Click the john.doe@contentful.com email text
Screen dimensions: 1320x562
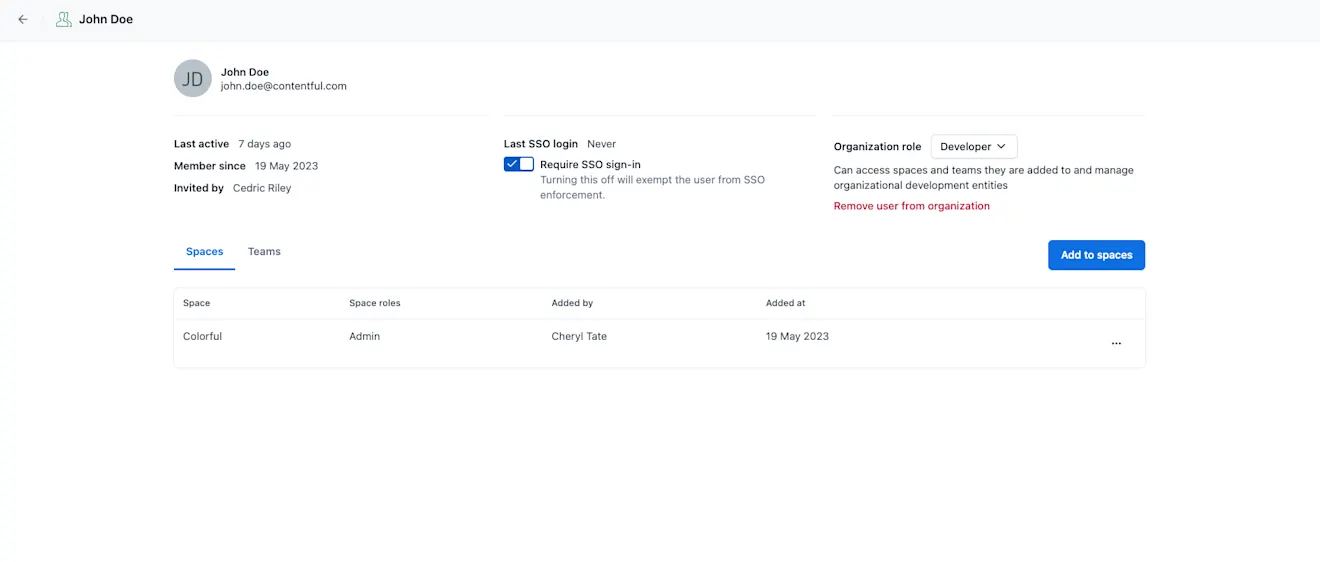pos(284,86)
